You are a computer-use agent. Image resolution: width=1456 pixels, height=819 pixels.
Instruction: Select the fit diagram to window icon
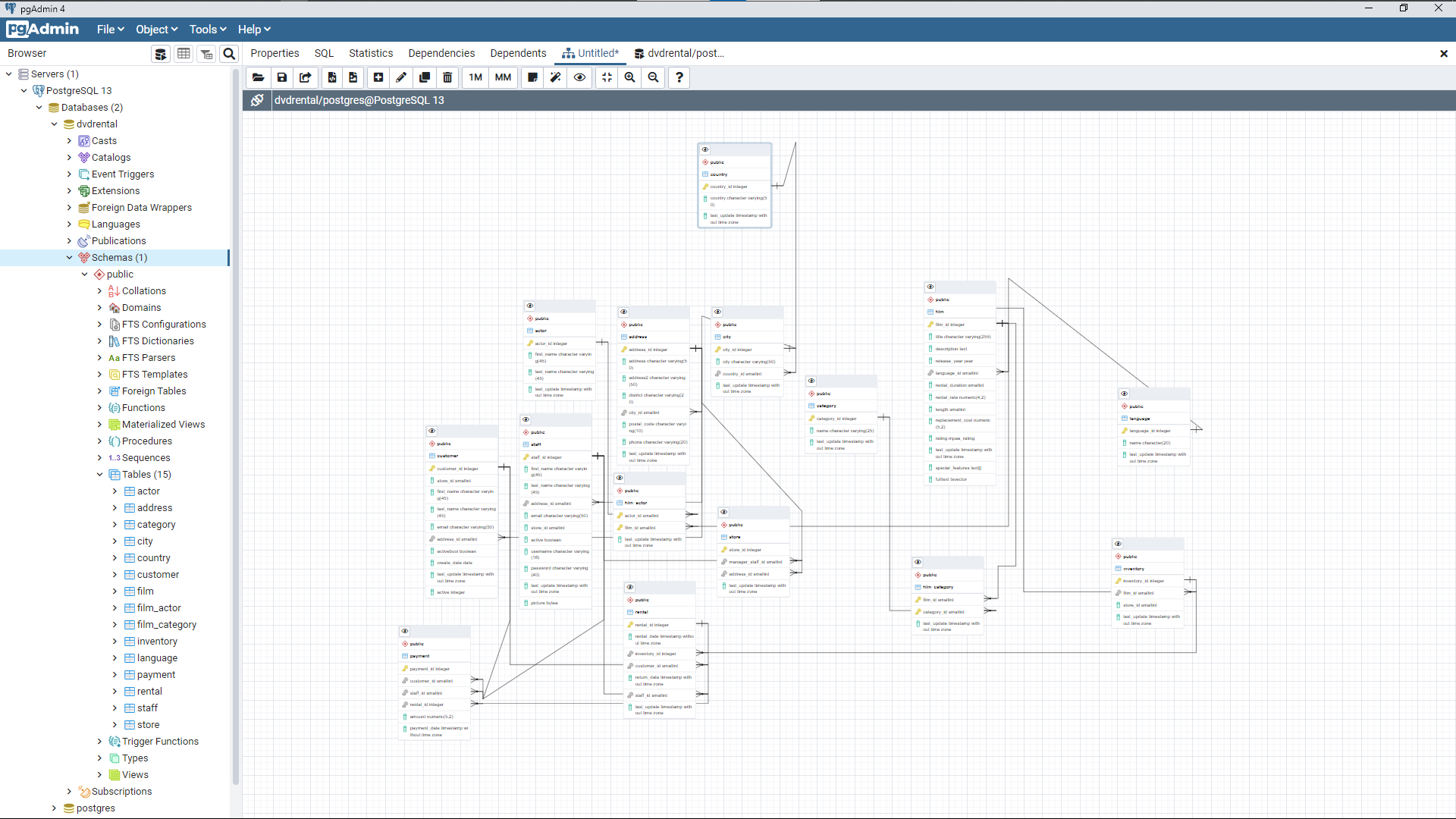coord(606,77)
